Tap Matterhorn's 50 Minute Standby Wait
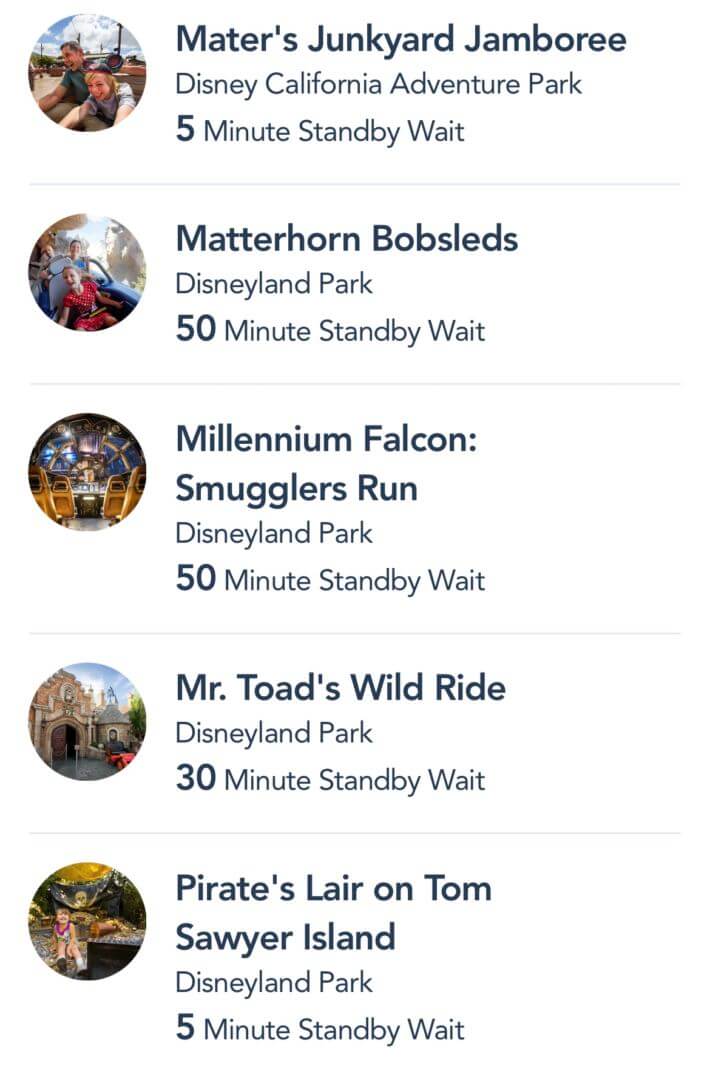Viewport: 710px width, 1080px height. coord(331,331)
